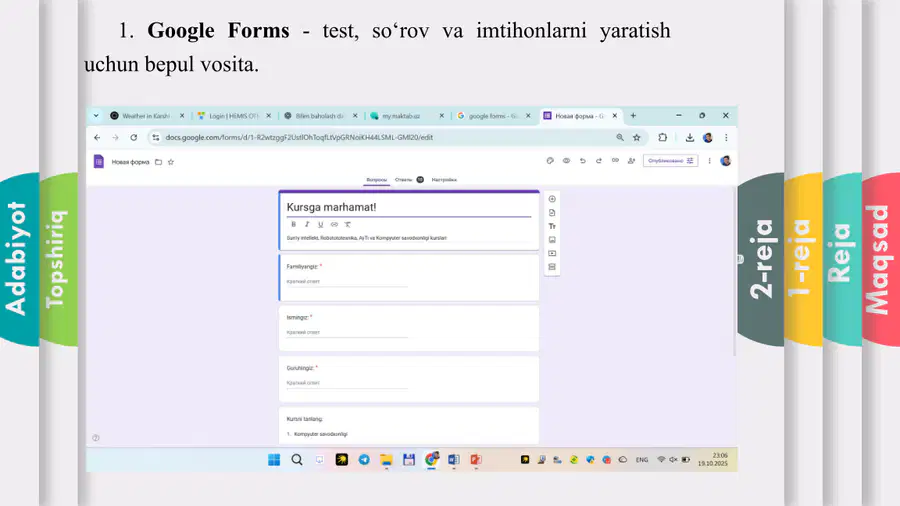Move form to folder icon
Image resolution: width=900 pixels, height=506 pixels.
pyautogui.click(x=158, y=162)
